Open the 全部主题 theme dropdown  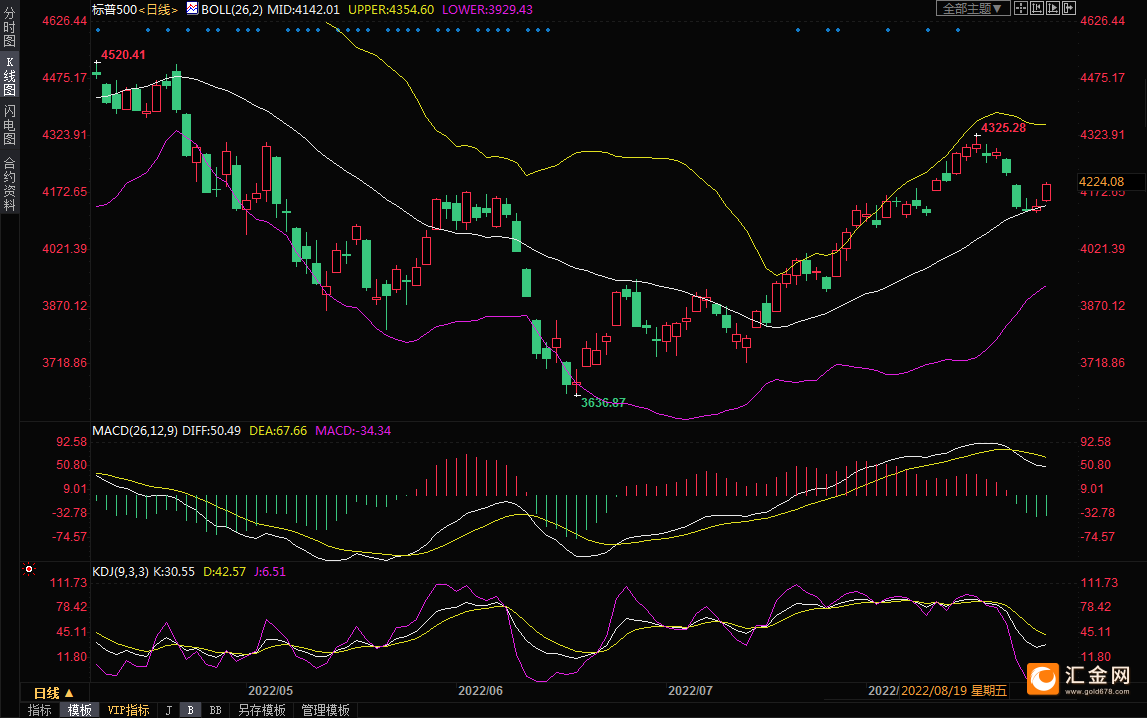(970, 8)
